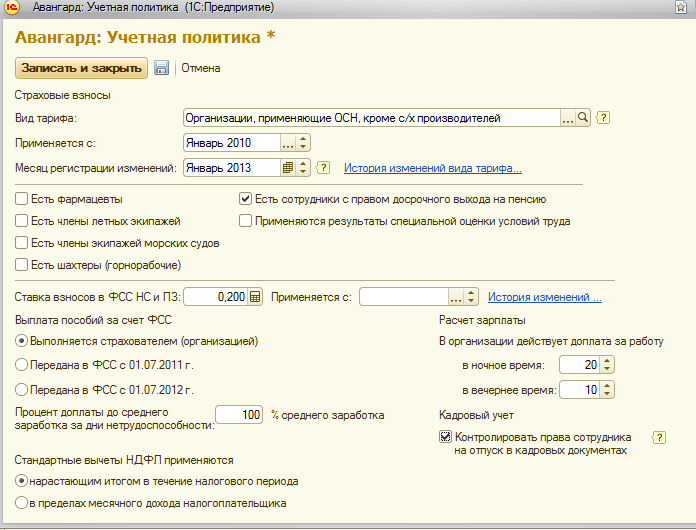Enable Есть шахтеры (горнорабочие) checkbox
Image resolution: width=696 pixels, height=530 pixels.
pos(21,265)
